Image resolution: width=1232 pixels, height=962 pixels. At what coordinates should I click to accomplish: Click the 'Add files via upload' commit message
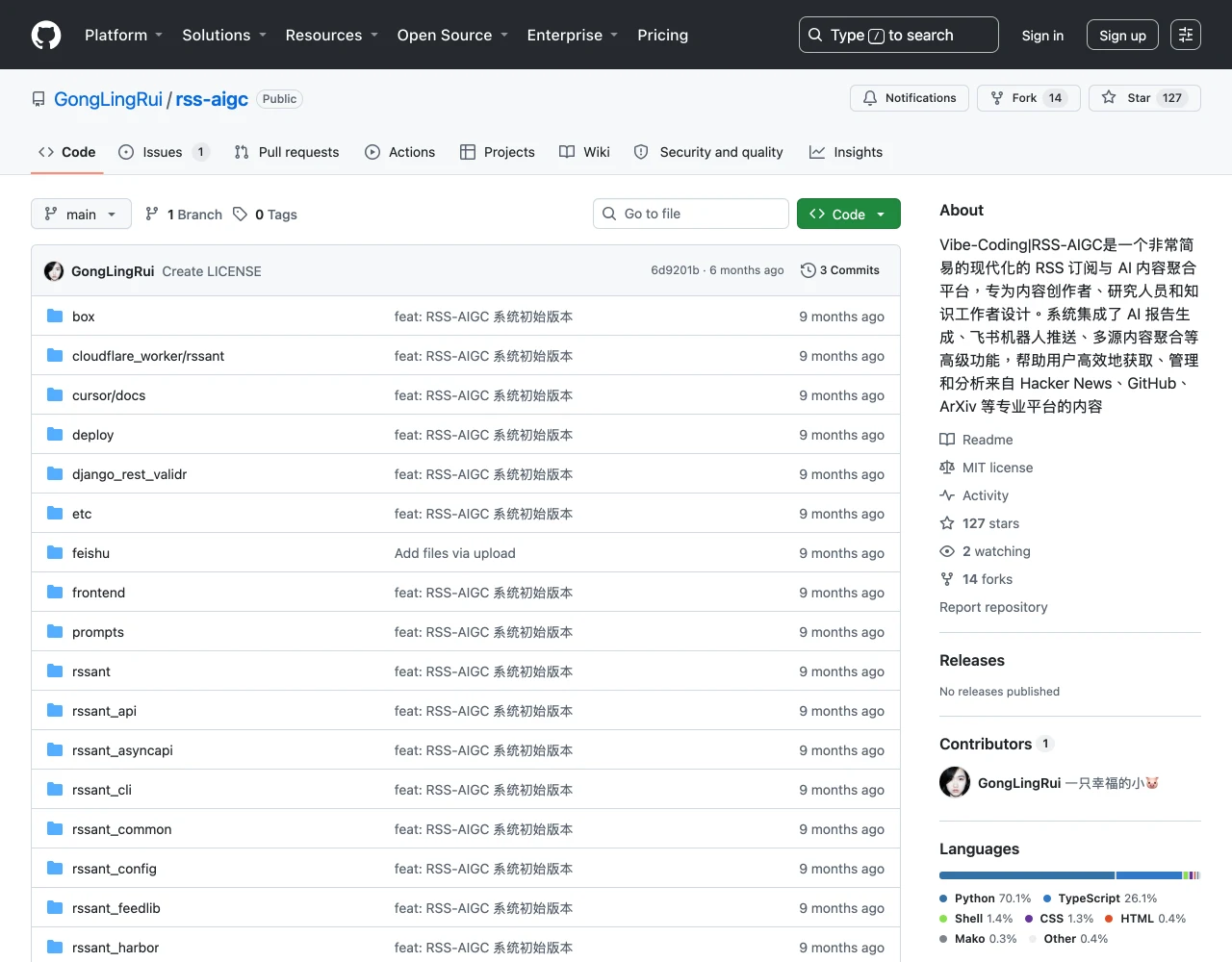[455, 553]
